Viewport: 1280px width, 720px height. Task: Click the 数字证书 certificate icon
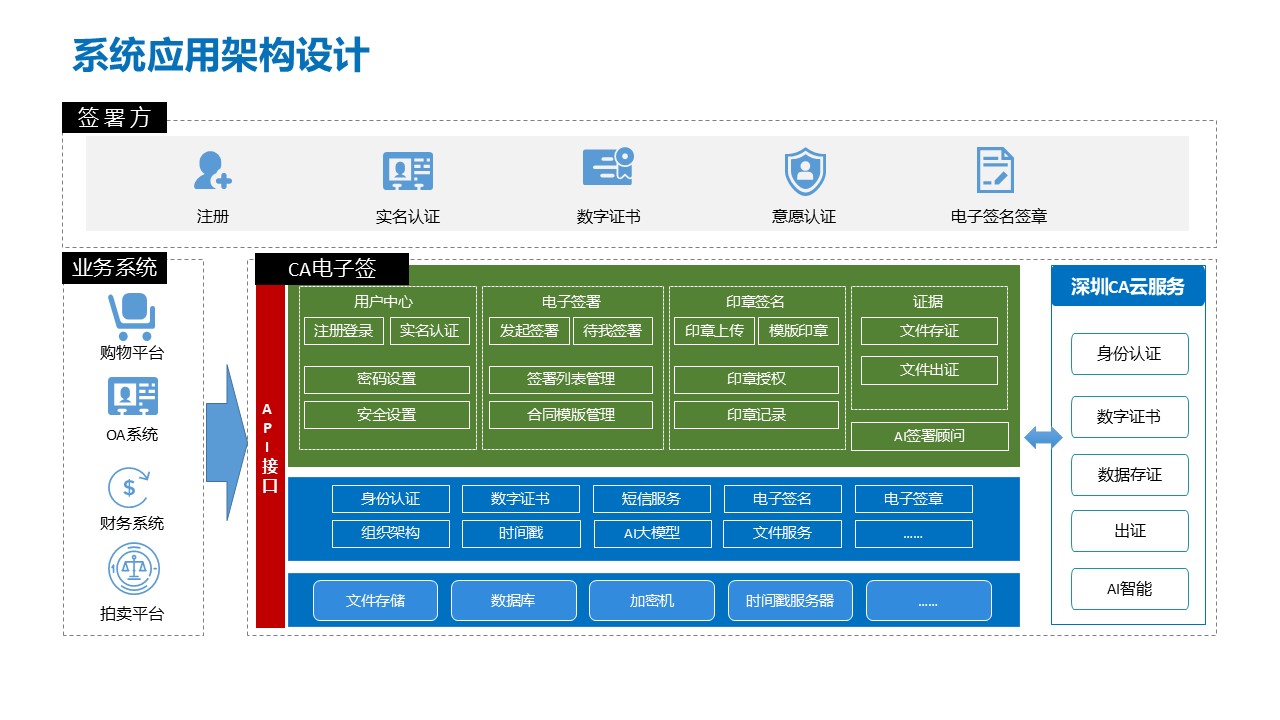pos(608,168)
